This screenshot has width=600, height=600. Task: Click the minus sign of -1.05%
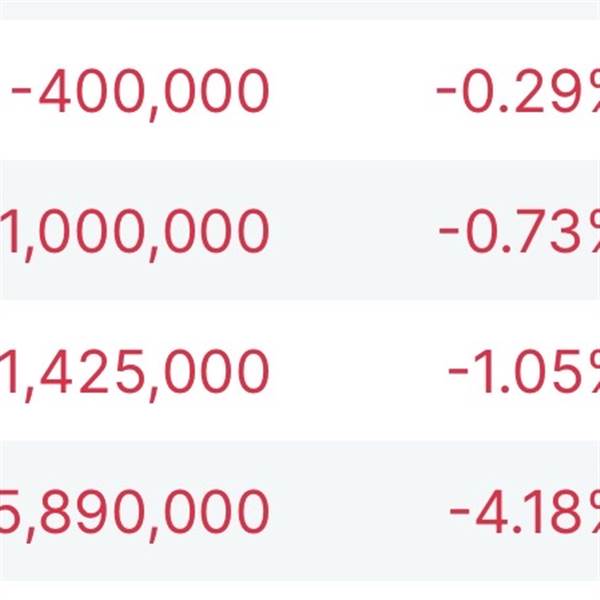pyautogui.click(x=461, y=374)
